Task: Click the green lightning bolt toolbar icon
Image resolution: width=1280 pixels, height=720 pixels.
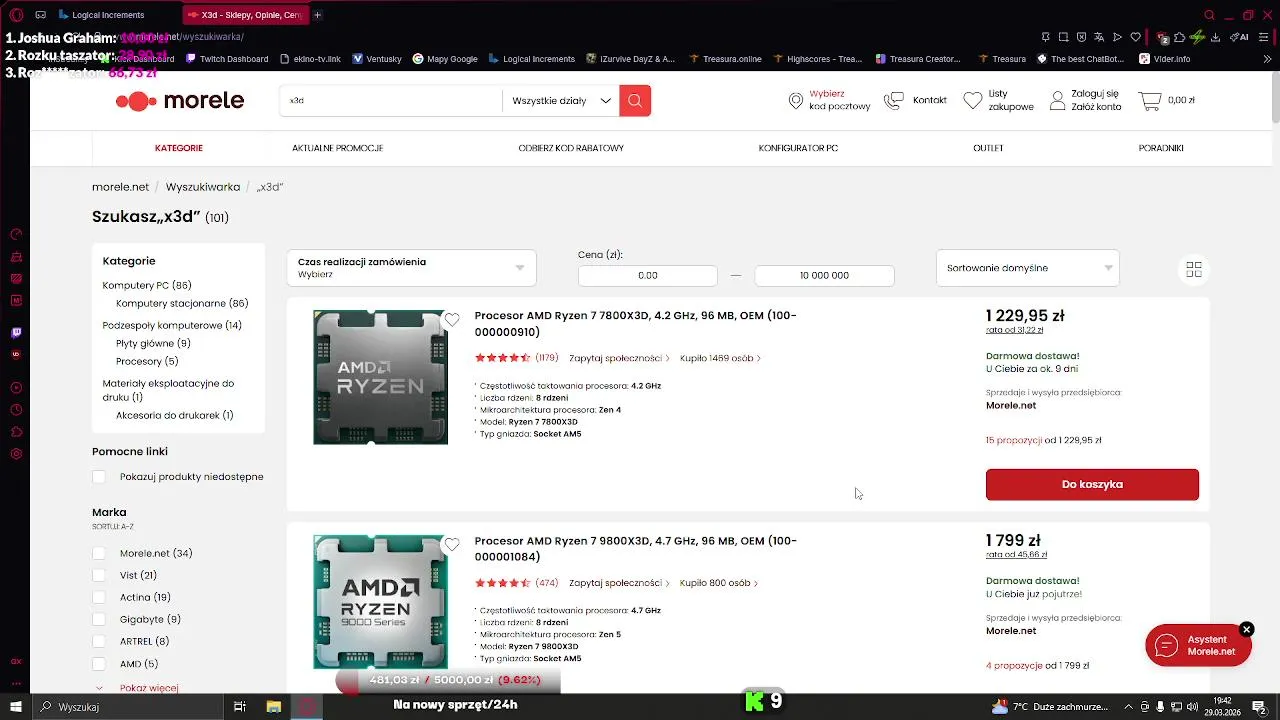Action: point(1197,37)
